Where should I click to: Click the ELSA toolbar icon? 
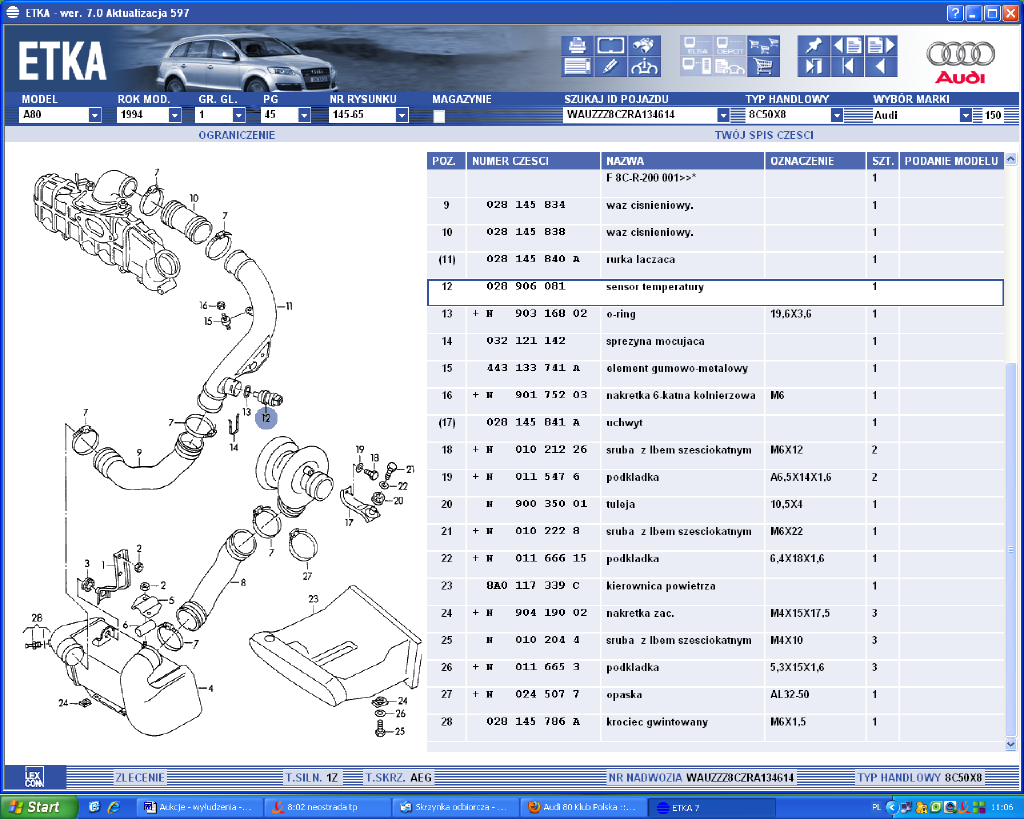click(696, 45)
